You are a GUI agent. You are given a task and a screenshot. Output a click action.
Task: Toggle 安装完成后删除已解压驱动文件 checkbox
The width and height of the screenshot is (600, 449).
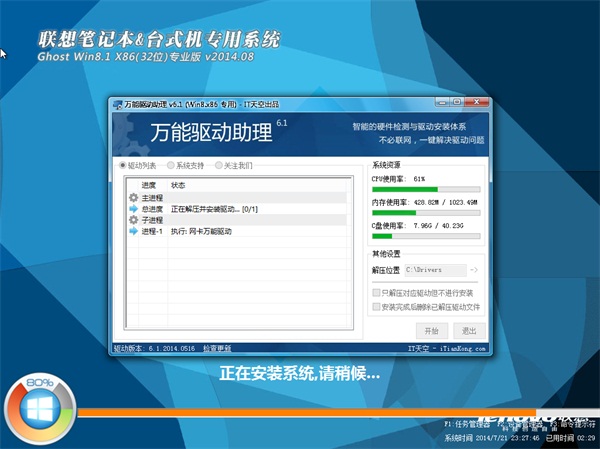coord(376,308)
